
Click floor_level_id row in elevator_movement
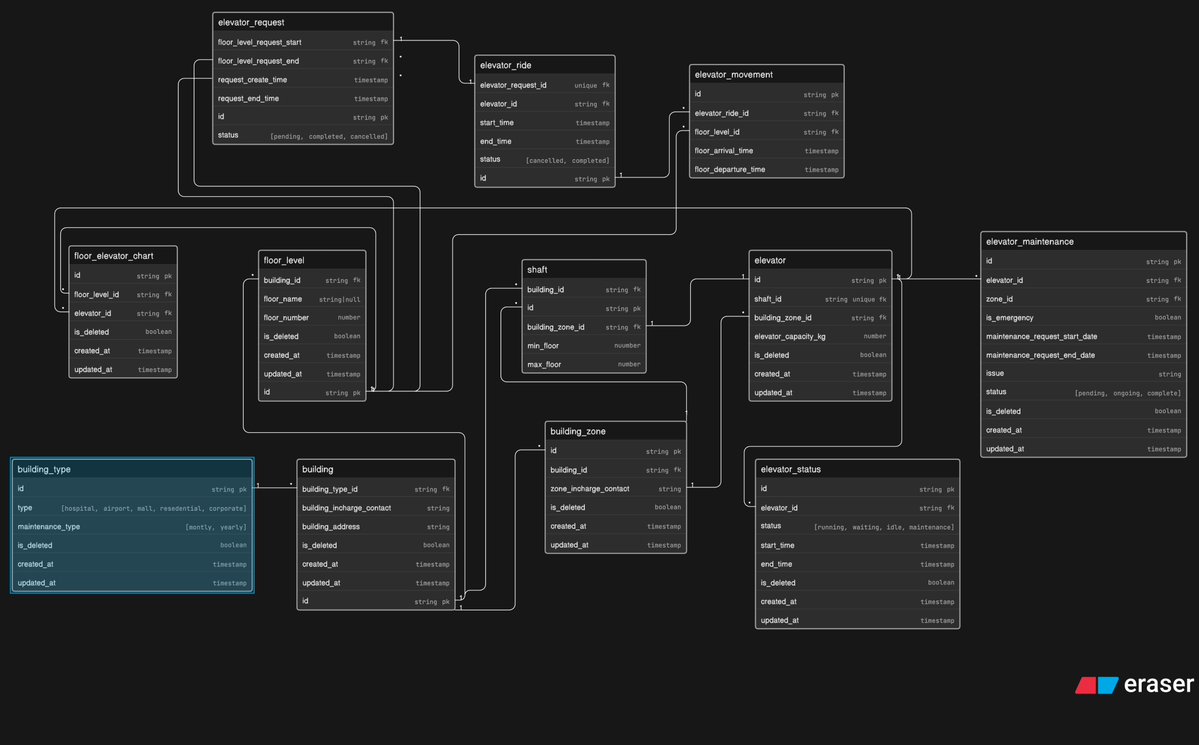pos(766,132)
